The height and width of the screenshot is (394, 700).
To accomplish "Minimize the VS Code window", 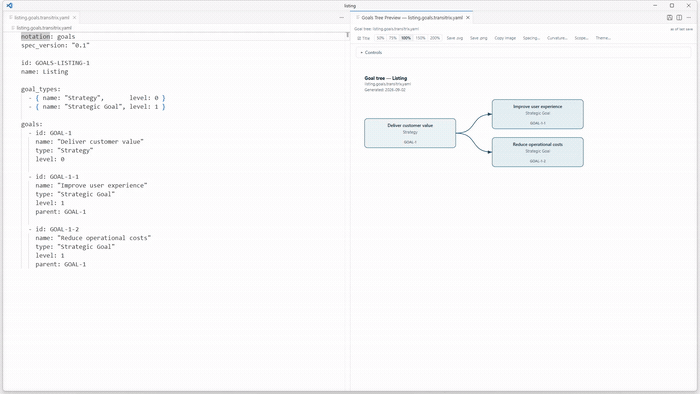I will tap(655, 6).
